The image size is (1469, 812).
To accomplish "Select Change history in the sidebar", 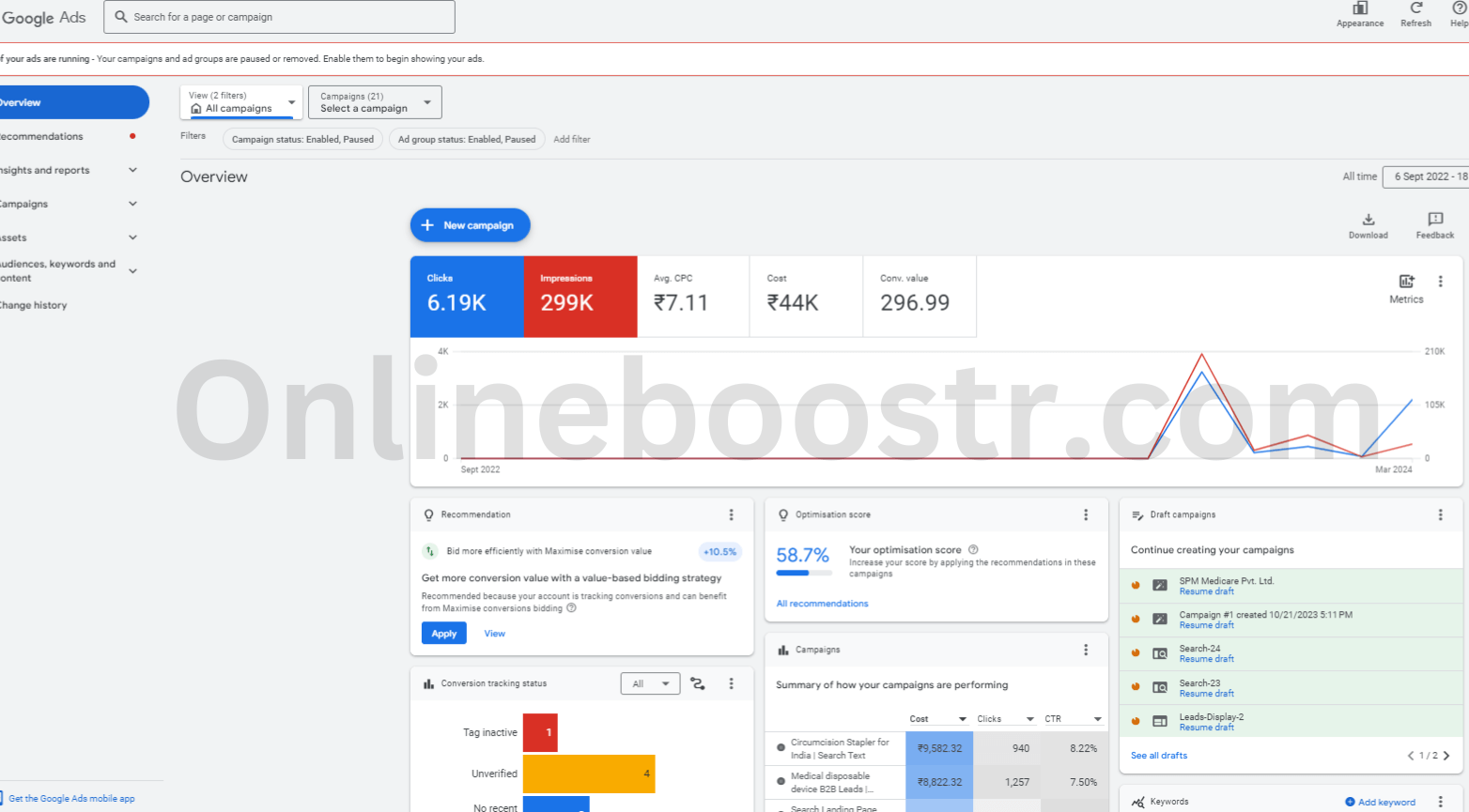I will pos(35,304).
